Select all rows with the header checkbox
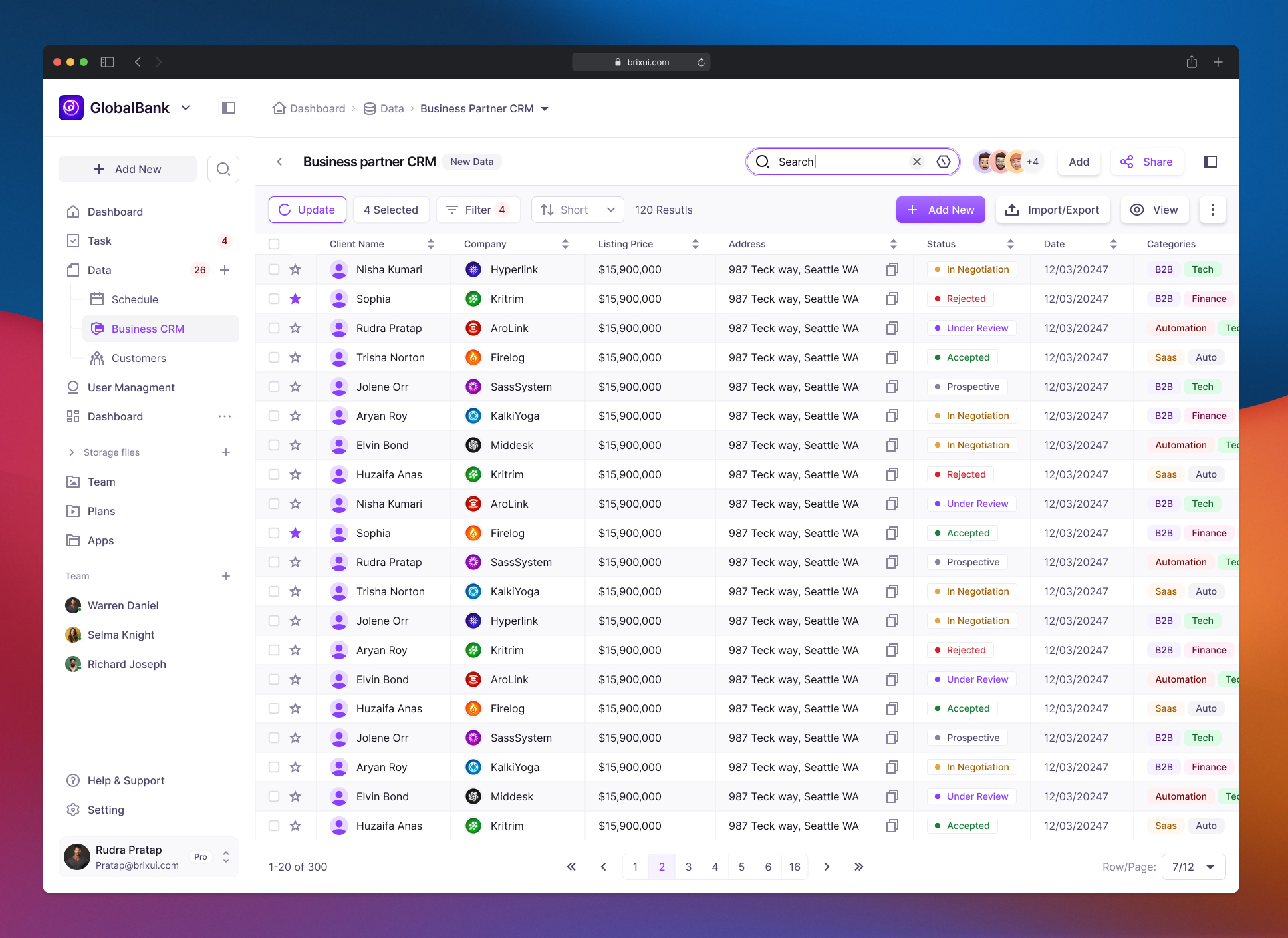 point(274,243)
